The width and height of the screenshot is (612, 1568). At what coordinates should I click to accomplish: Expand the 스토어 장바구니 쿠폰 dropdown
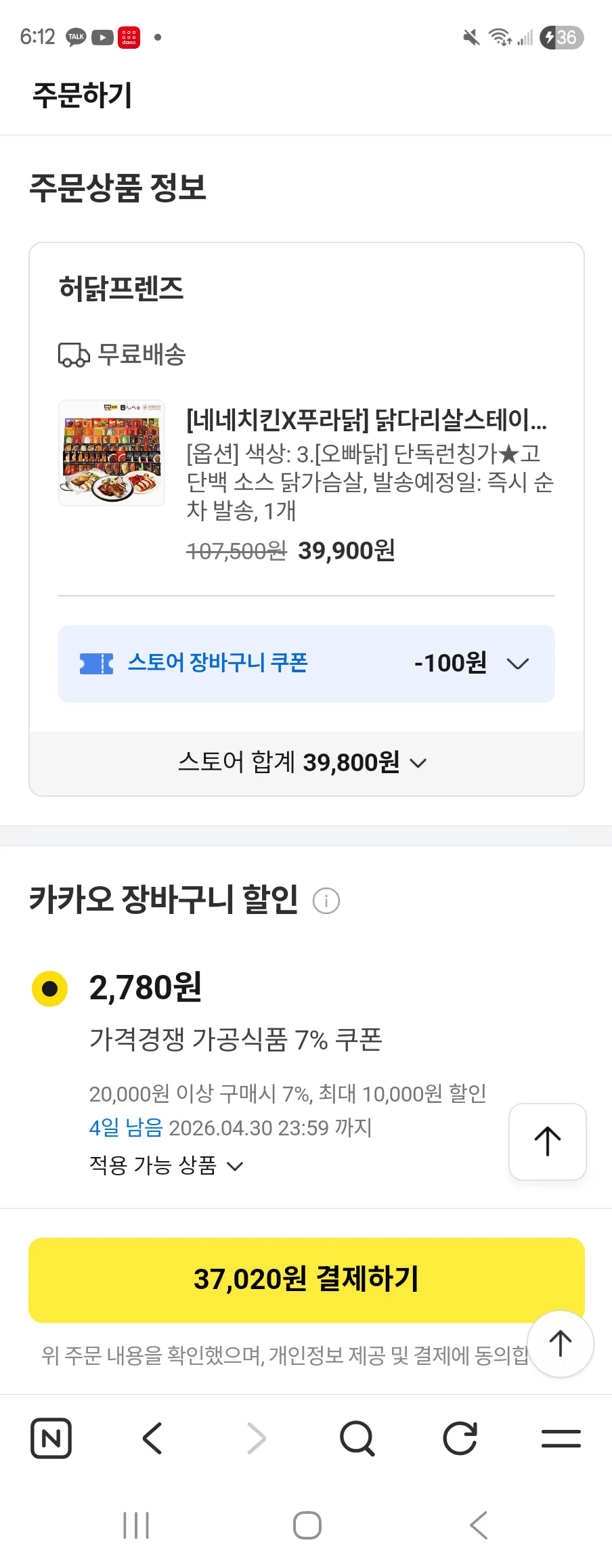click(x=518, y=663)
